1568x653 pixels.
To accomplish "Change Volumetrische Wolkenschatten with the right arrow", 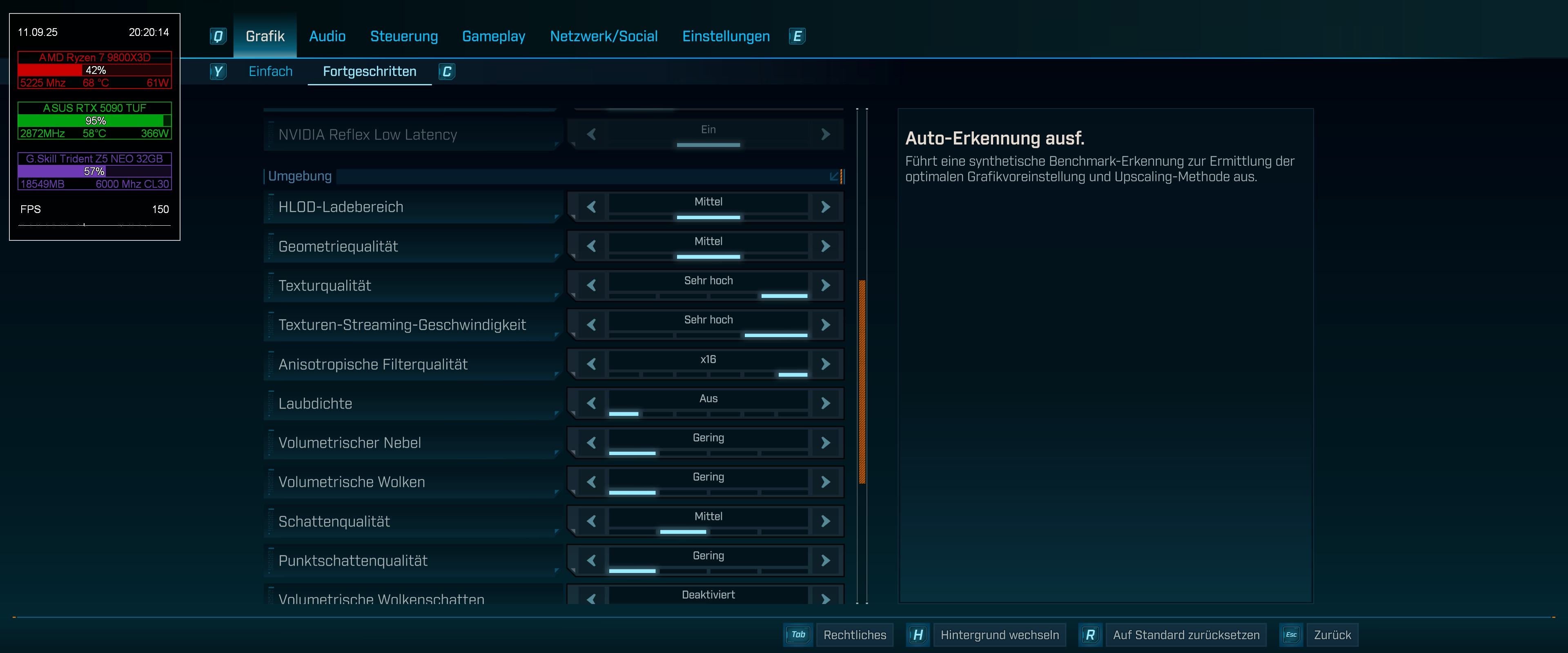I will 825,598.
